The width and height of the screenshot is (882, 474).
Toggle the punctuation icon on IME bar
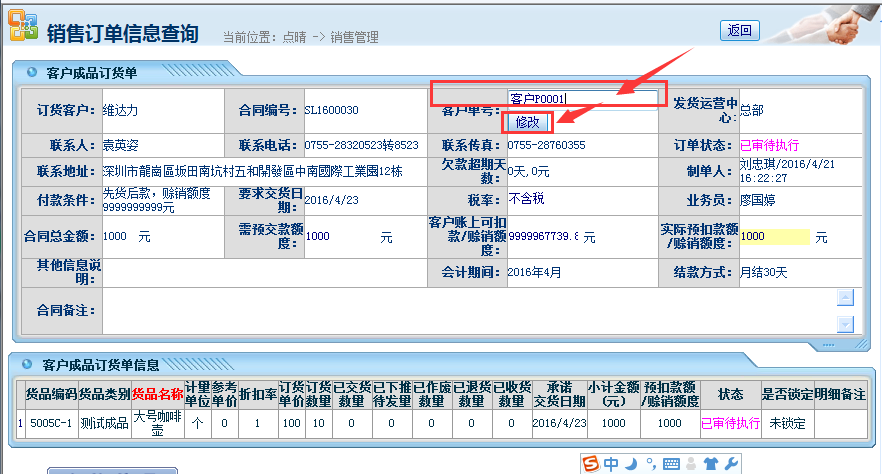(651, 464)
